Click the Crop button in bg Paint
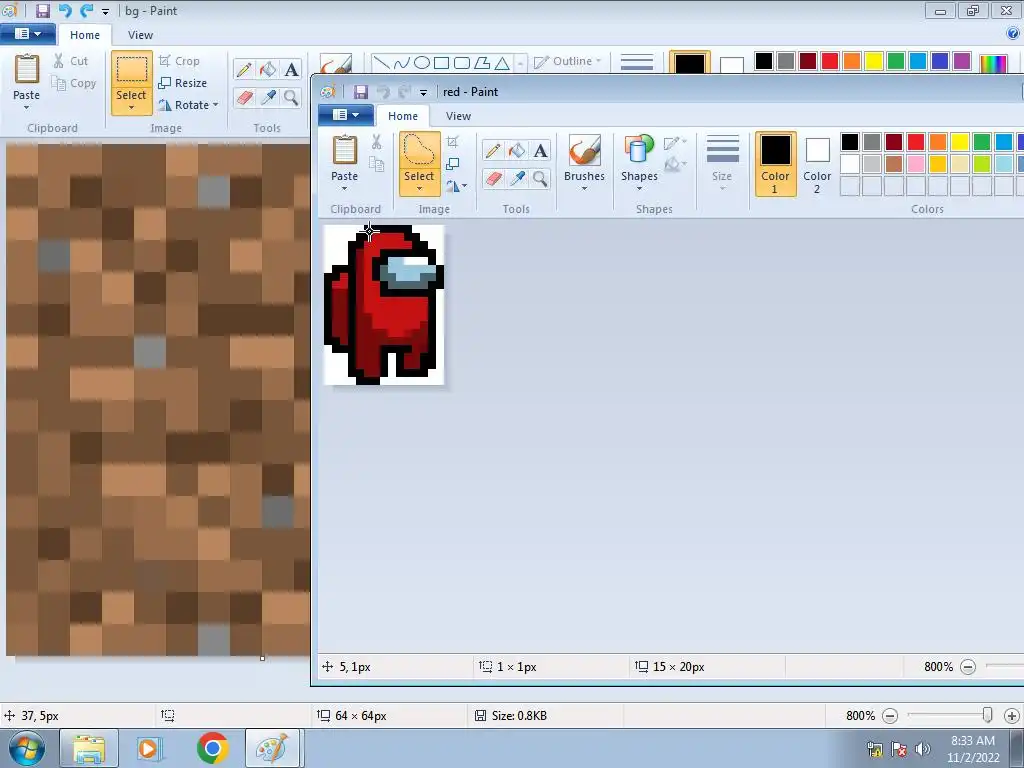This screenshot has height=768, width=1024. click(179, 61)
